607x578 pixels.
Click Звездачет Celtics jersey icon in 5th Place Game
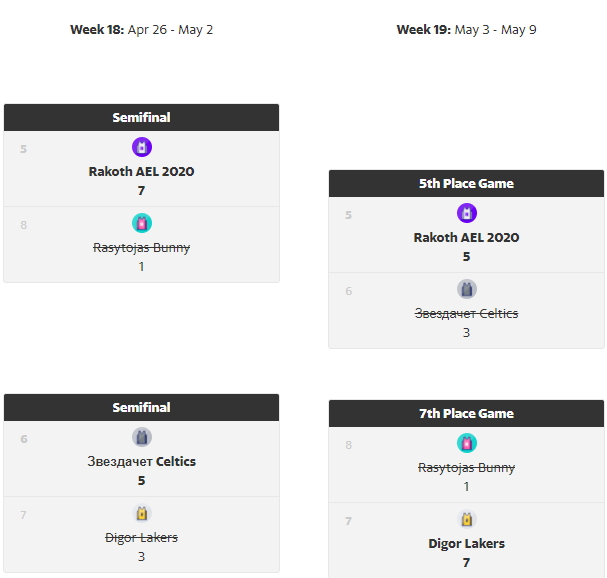click(x=467, y=289)
